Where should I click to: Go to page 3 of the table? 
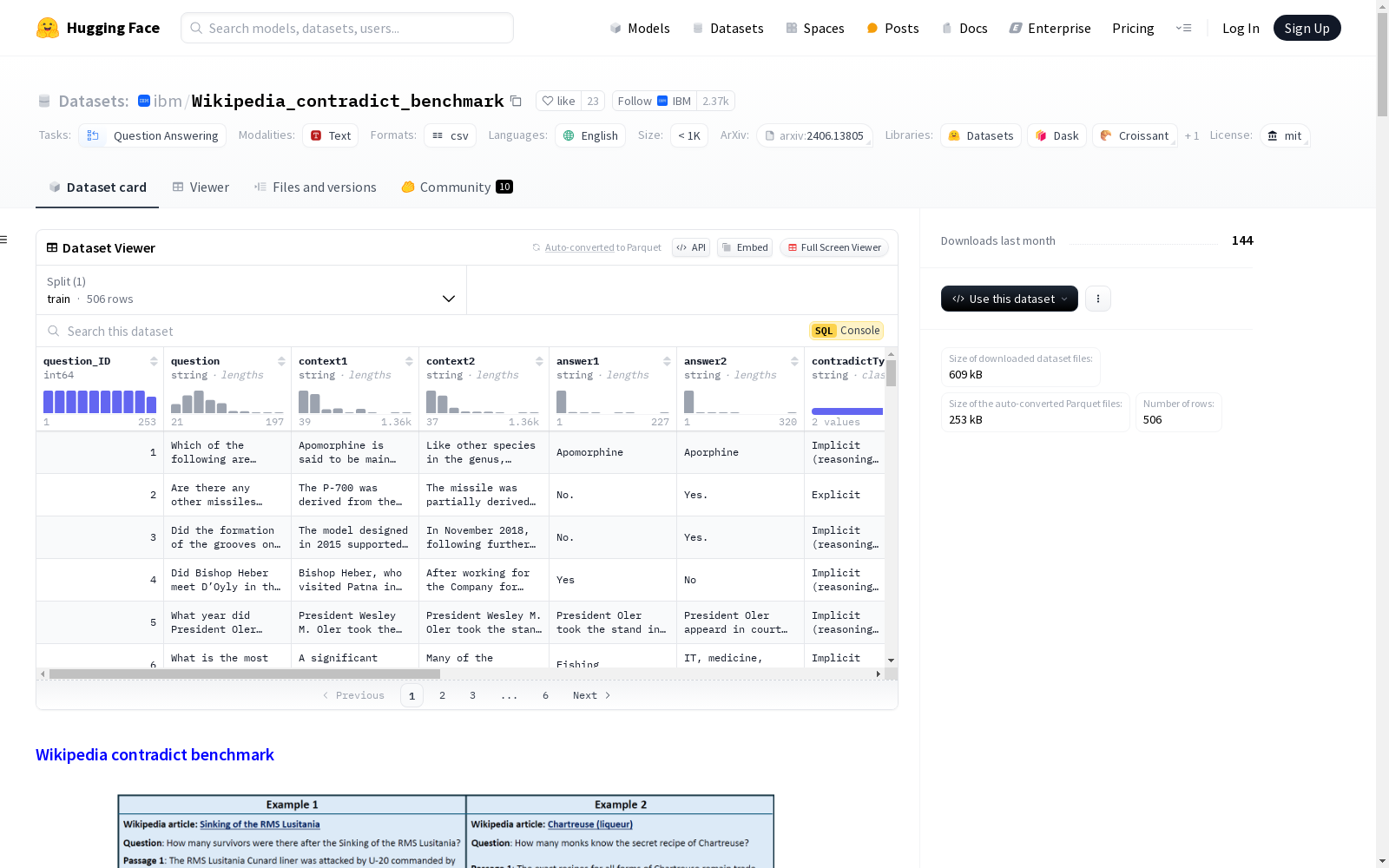pyautogui.click(x=472, y=695)
